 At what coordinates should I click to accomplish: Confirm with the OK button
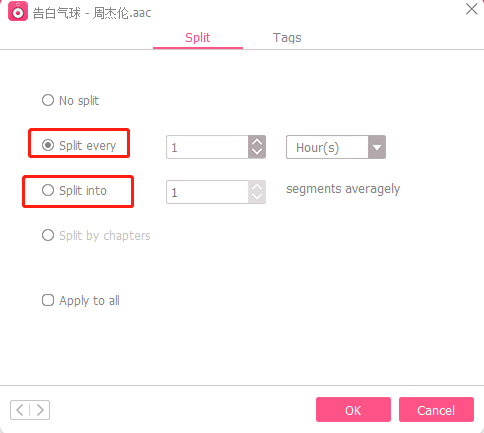tap(353, 410)
